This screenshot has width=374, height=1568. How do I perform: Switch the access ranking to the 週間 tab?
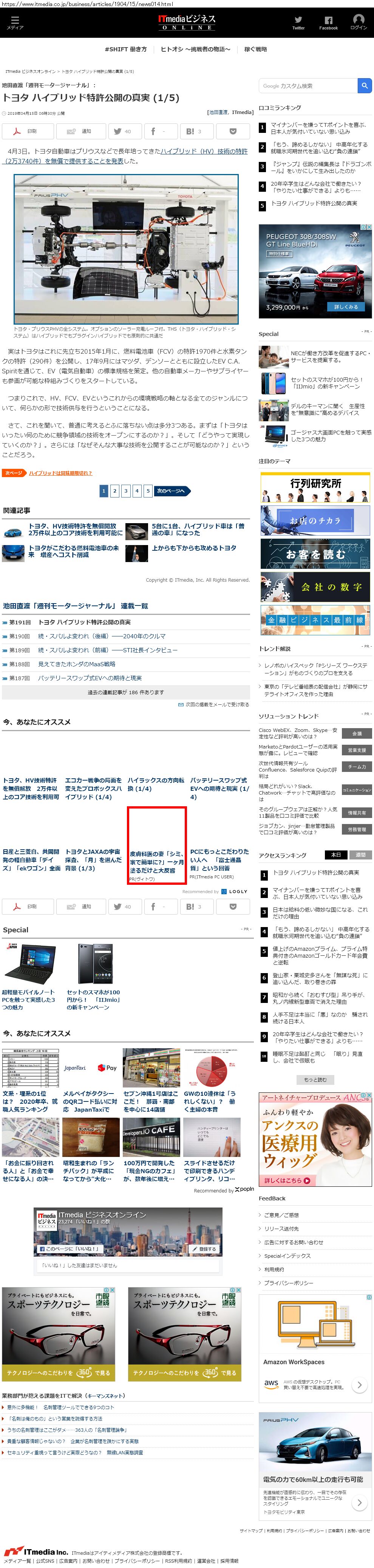pyautogui.click(x=361, y=855)
